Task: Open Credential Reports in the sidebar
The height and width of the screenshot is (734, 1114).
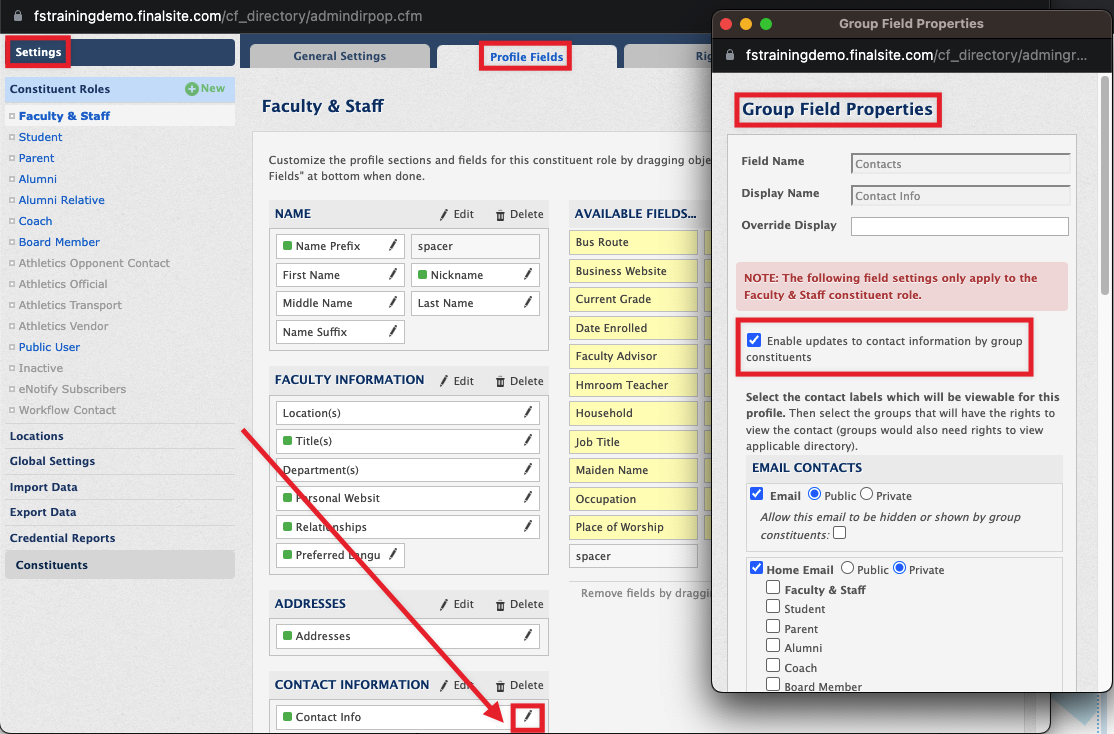Action: click(62, 538)
